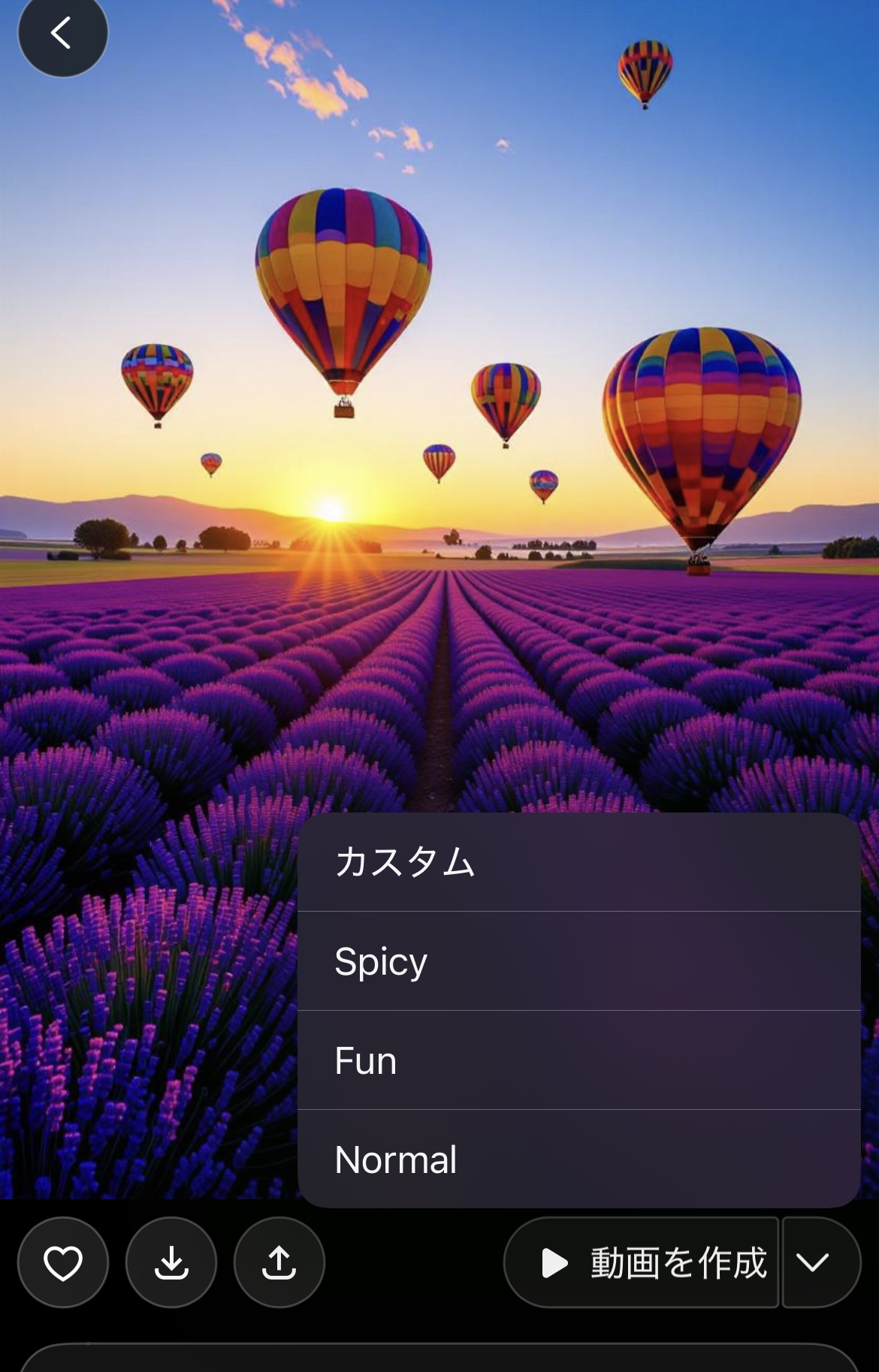The width and height of the screenshot is (879, 1372).
Task: Tap the 動画を作成 button
Action: [642, 1262]
